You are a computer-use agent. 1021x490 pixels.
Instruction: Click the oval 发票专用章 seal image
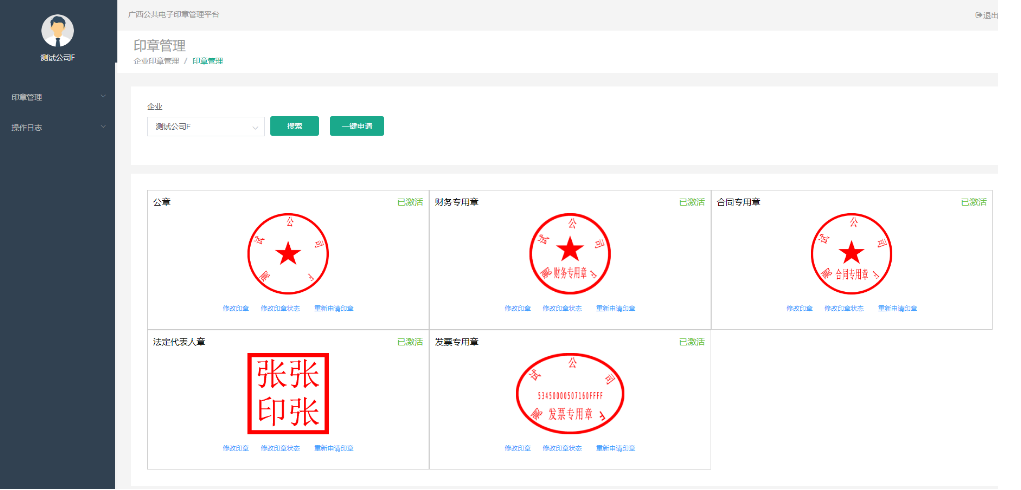coord(570,392)
